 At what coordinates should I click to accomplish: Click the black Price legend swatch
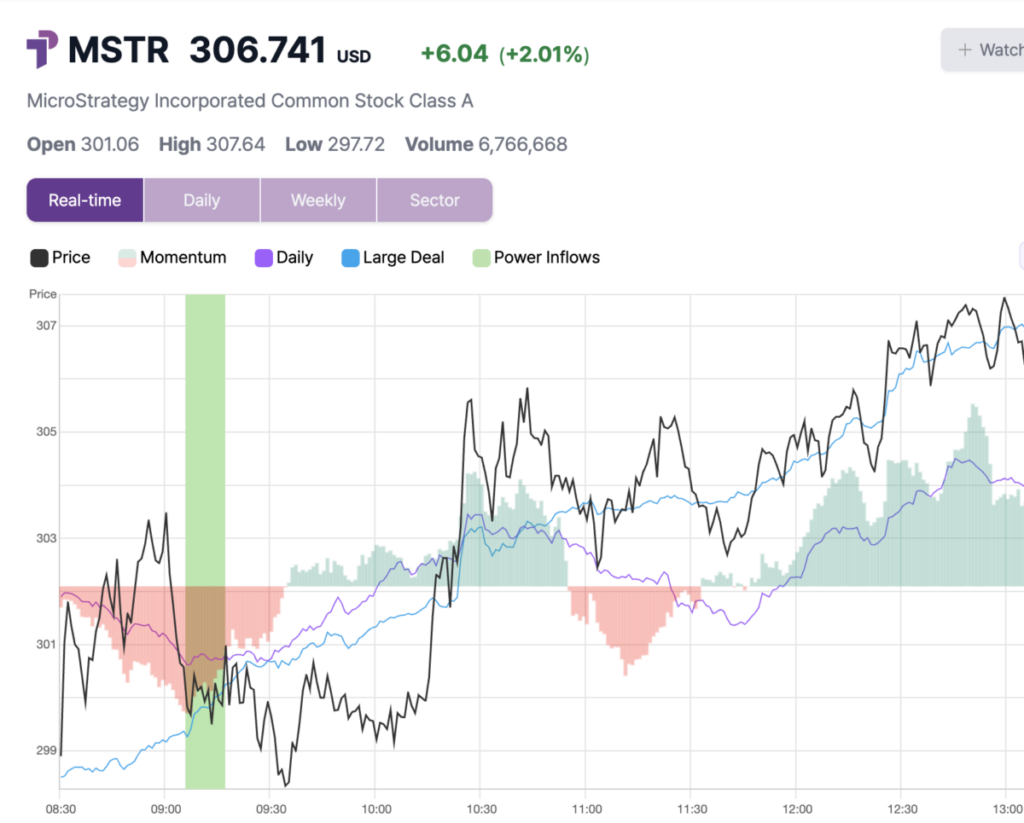pos(39,258)
